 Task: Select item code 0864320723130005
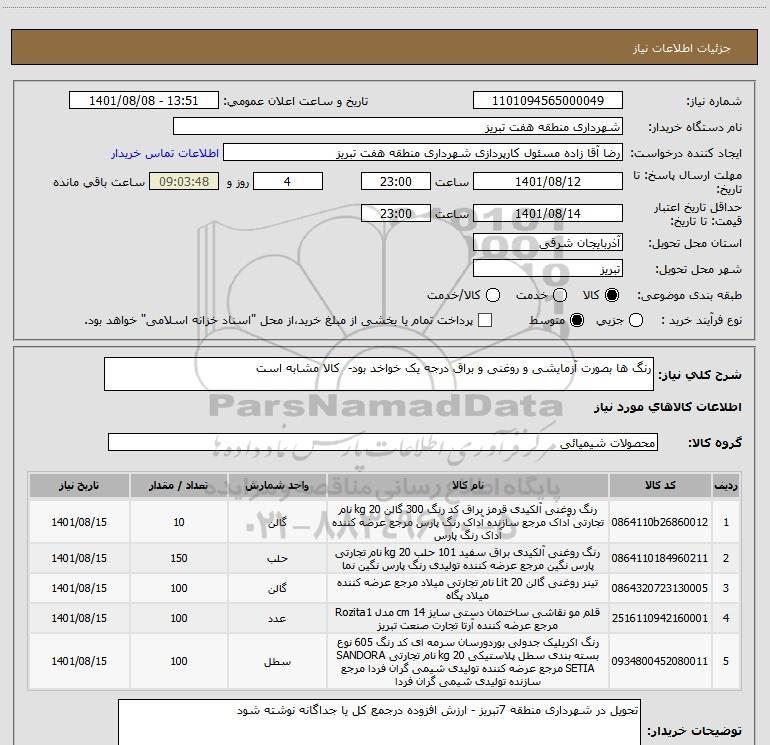tap(660, 588)
